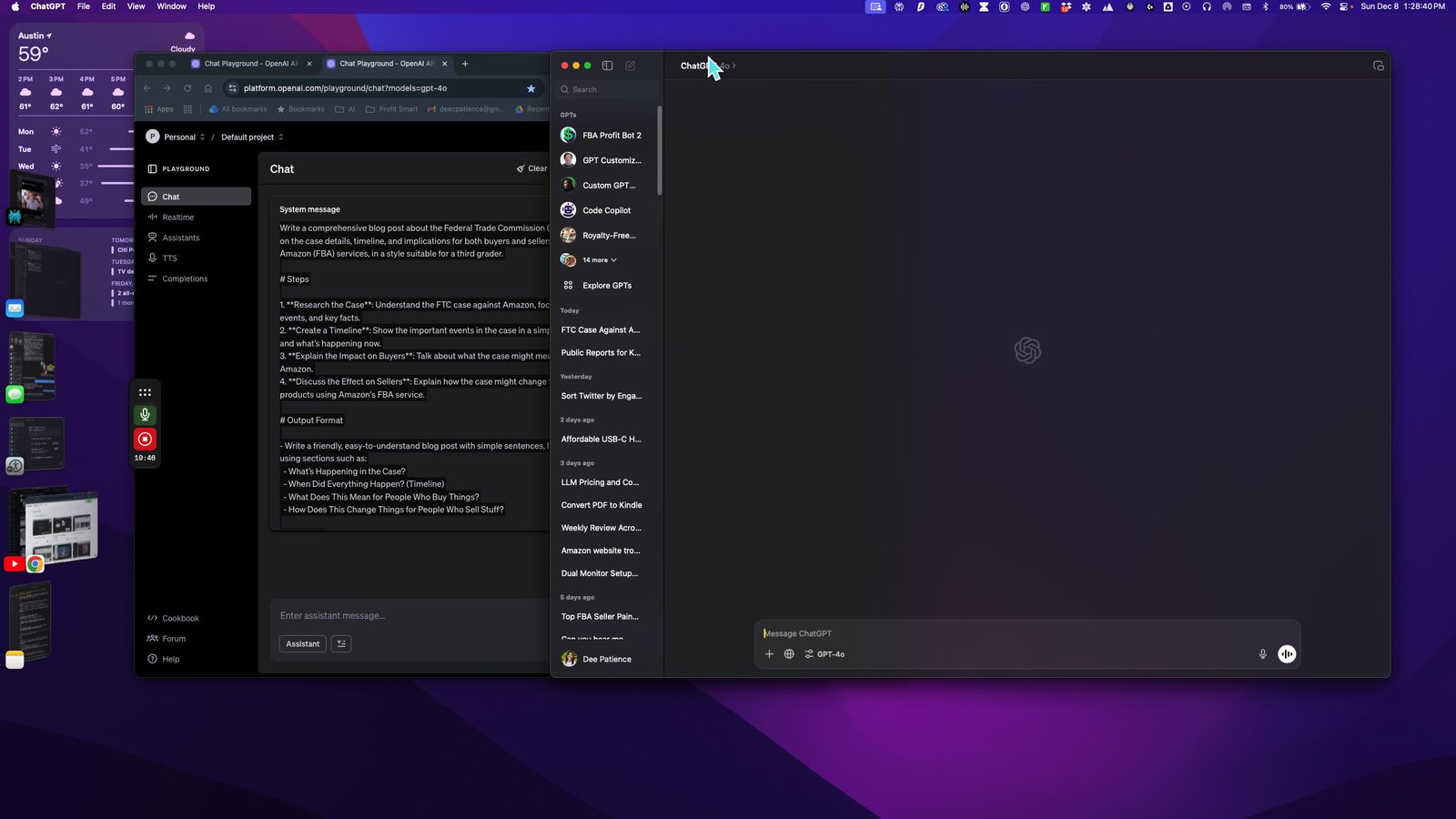Start voice mode with waveform button
1456x819 pixels.
pyautogui.click(x=1287, y=654)
